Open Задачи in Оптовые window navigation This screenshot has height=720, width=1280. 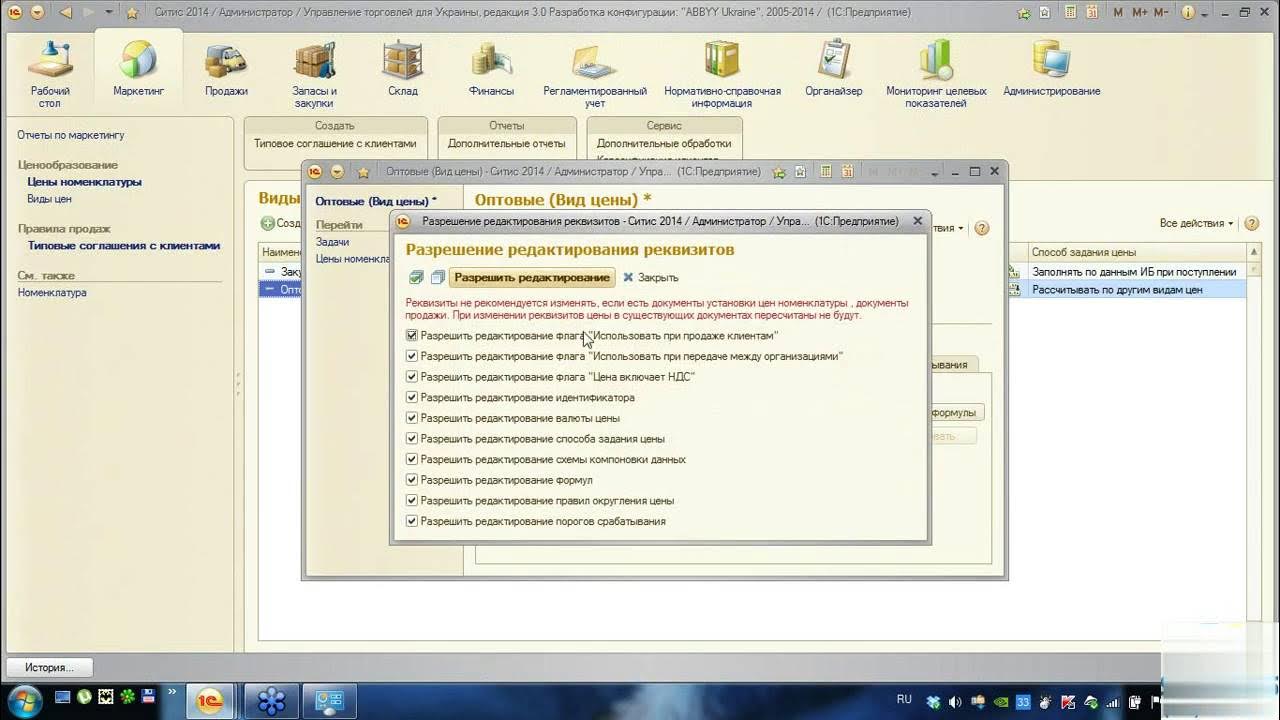pyautogui.click(x=333, y=242)
